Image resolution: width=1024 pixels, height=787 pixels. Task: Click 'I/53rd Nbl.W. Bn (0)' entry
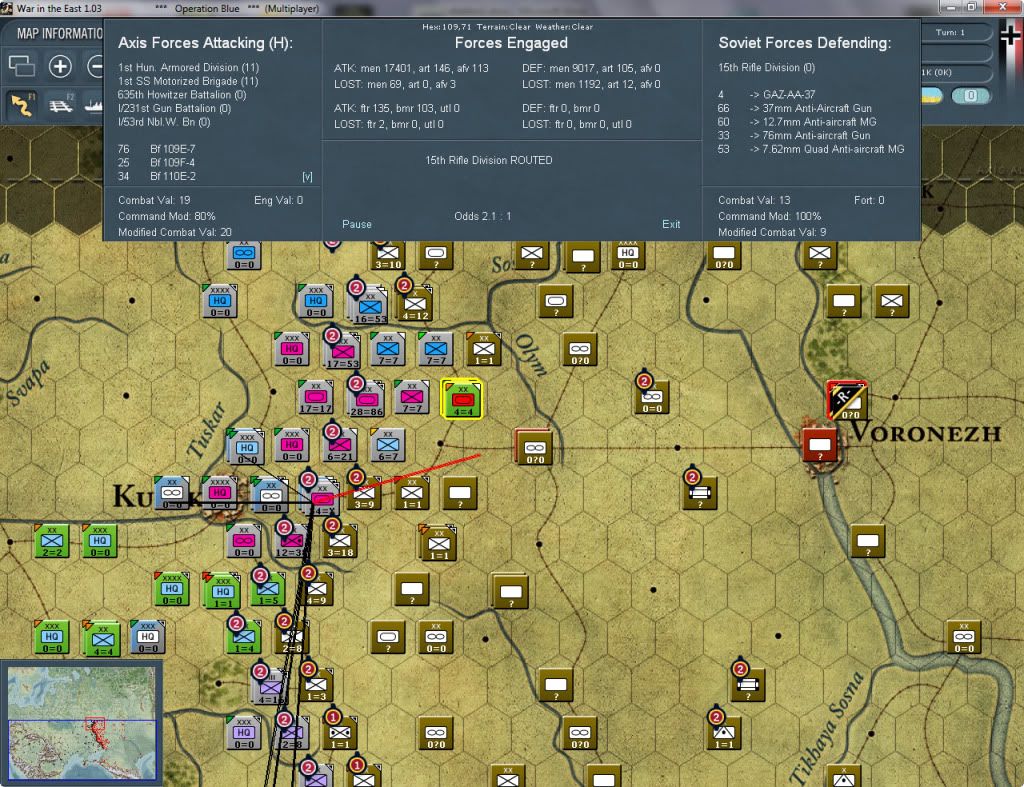tap(164, 122)
